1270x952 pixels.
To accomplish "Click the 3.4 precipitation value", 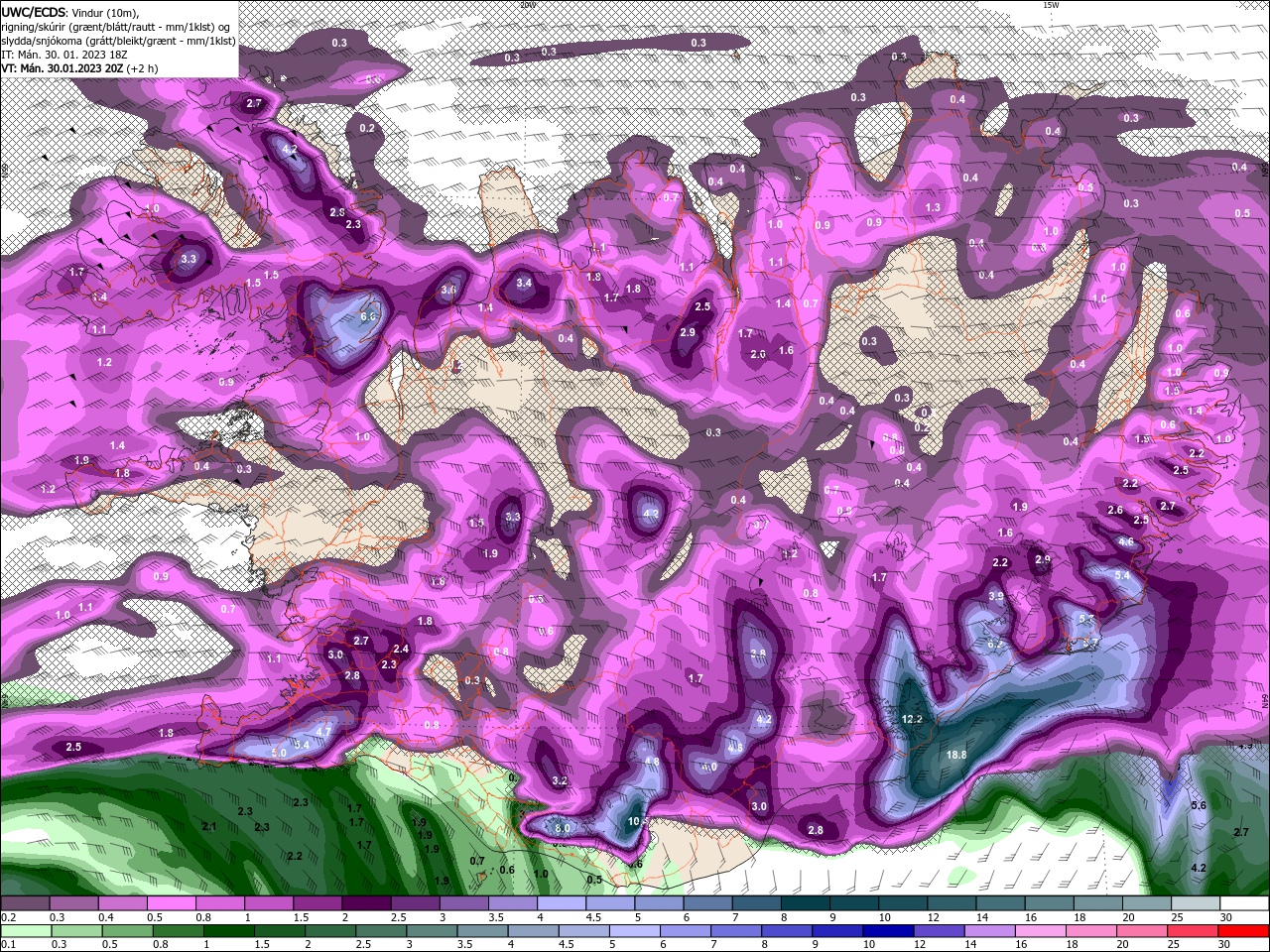I will [x=524, y=283].
